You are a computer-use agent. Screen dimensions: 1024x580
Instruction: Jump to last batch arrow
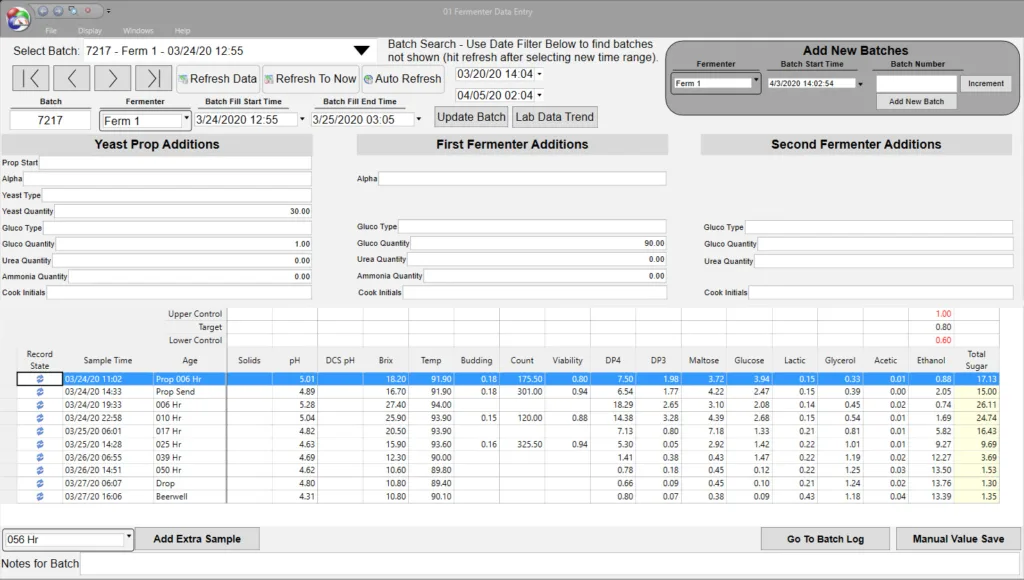(153, 78)
